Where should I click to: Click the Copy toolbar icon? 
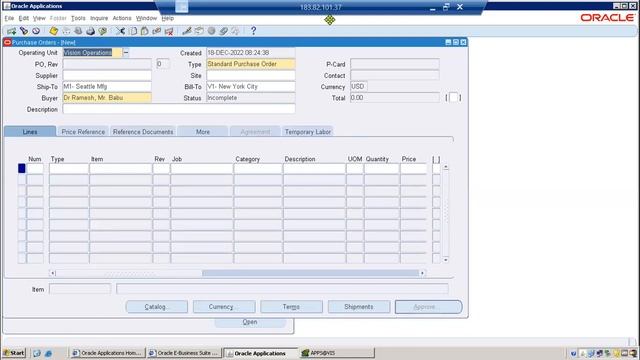pos(133,31)
